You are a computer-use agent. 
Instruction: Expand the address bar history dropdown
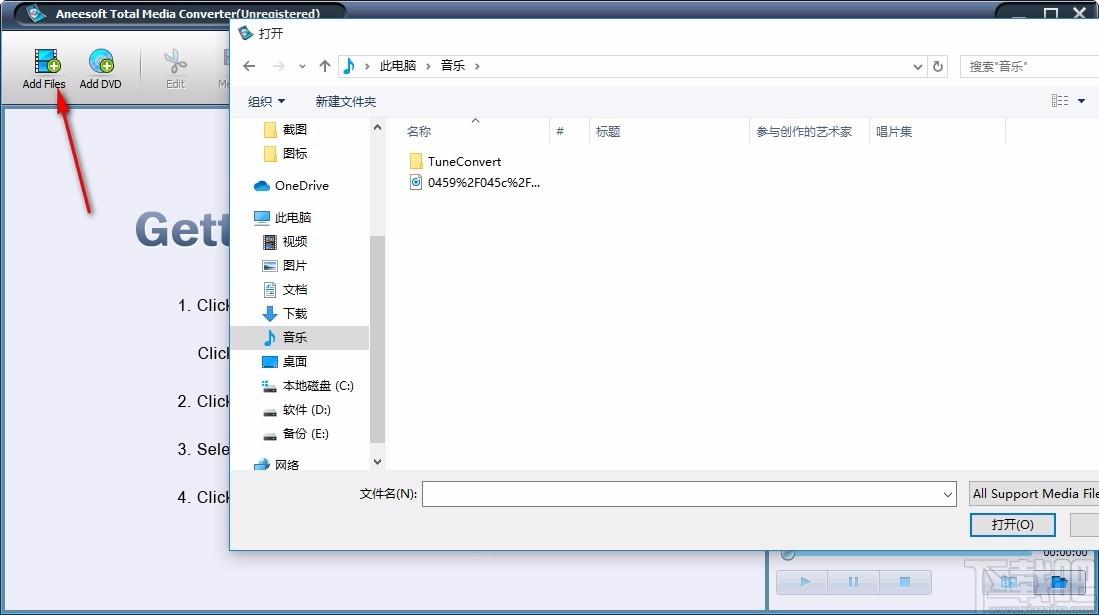(917, 67)
